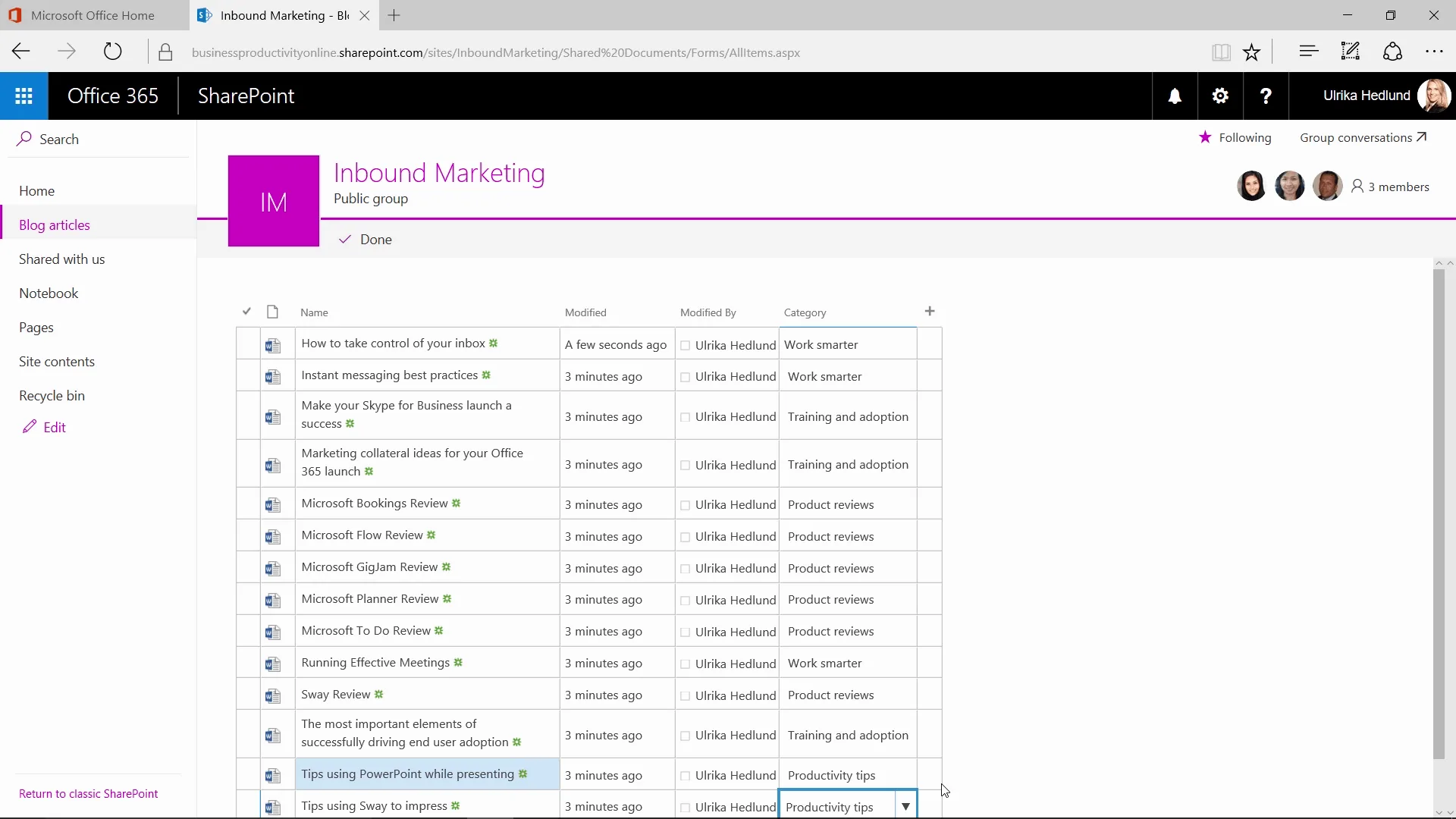The height and width of the screenshot is (819, 1456).
Task: Switch to the Microsoft Office Home tab
Action: click(94, 15)
